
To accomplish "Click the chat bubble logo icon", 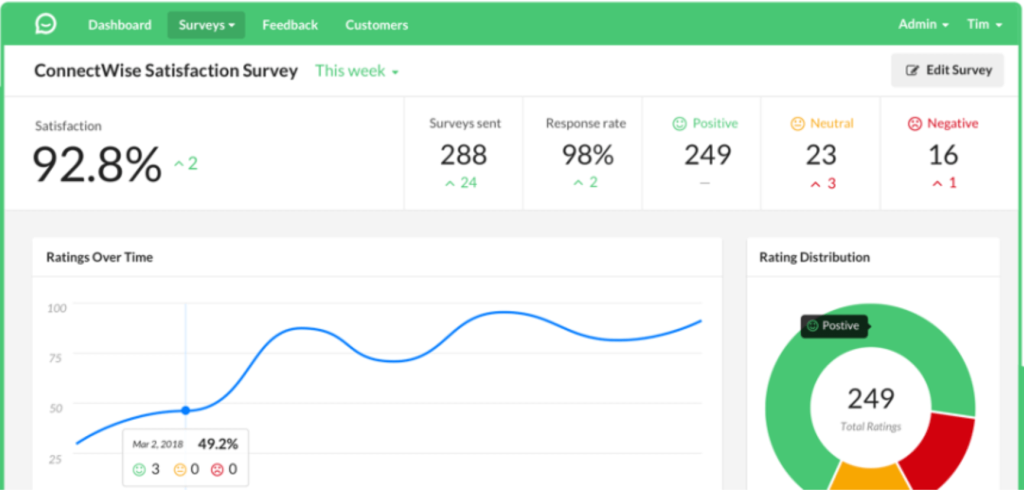I will (x=46, y=24).
